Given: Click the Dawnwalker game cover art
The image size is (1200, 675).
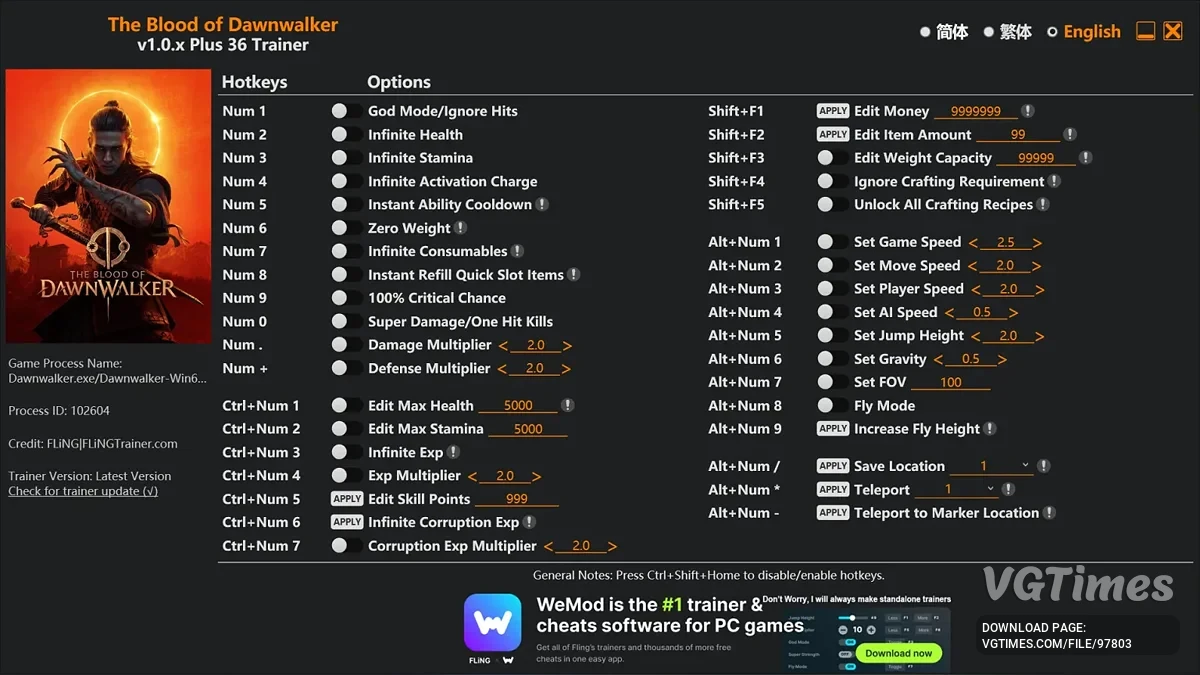Looking at the screenshot, I should tap(106, 206).
